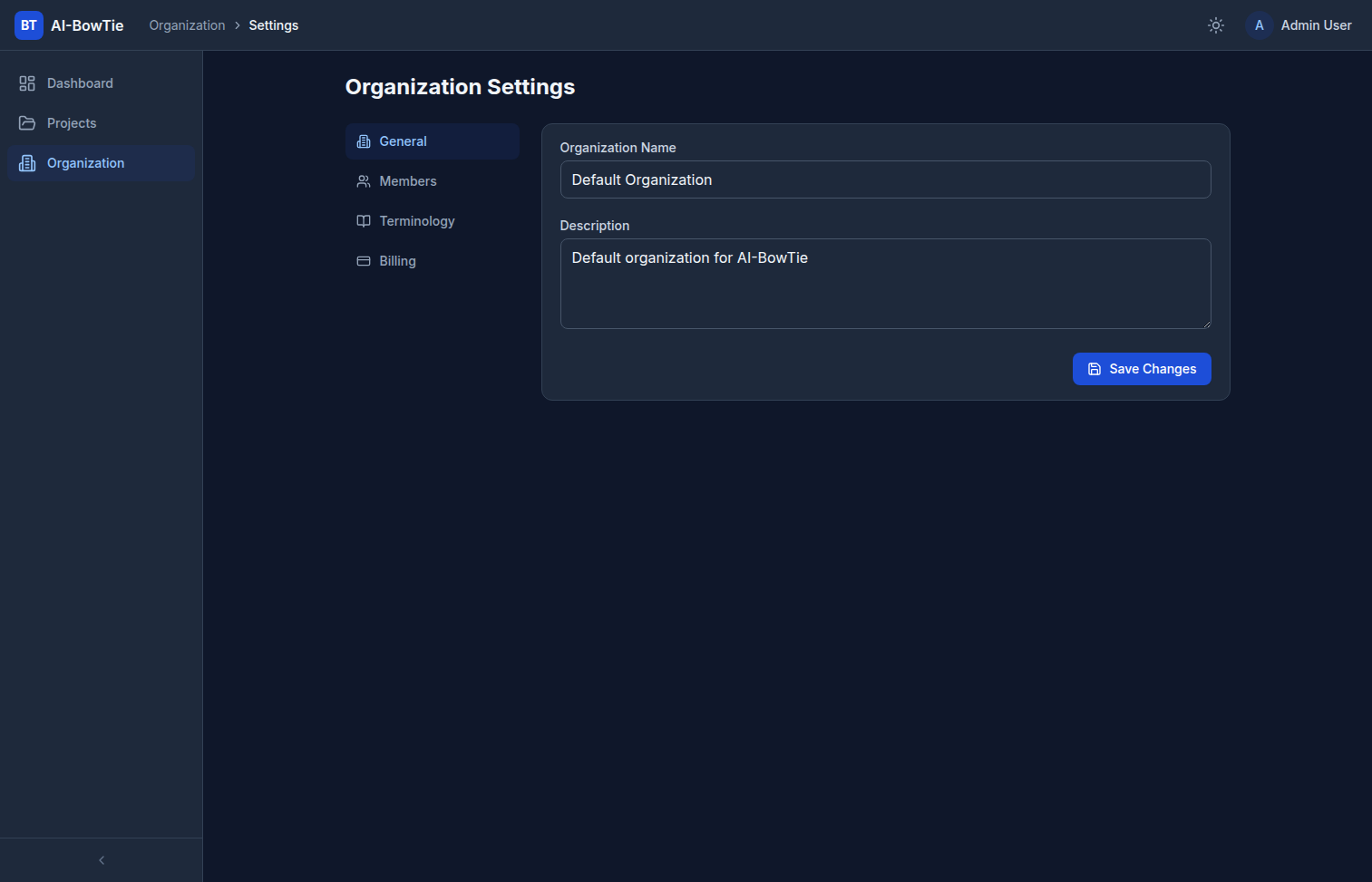Click the Organization building icon in sidebar

[x=27, y=163]
